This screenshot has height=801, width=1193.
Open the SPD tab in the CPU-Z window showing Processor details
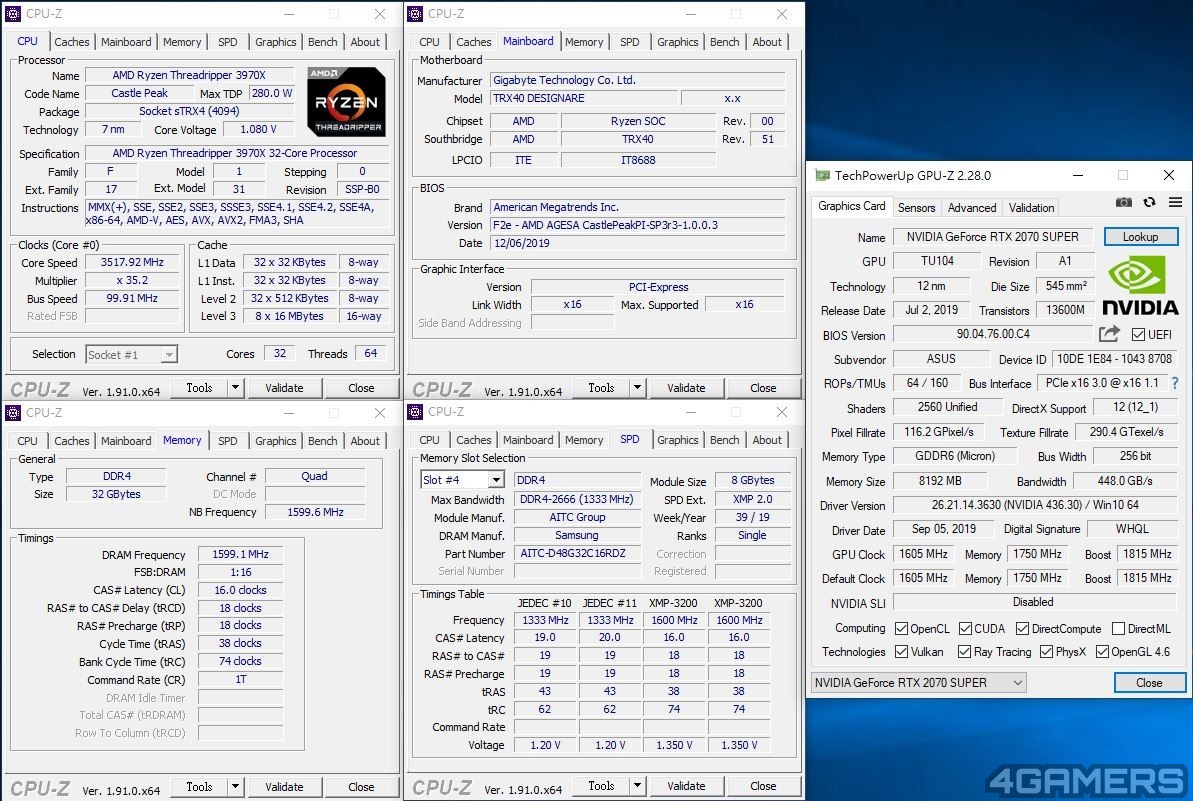coord(227,42)
